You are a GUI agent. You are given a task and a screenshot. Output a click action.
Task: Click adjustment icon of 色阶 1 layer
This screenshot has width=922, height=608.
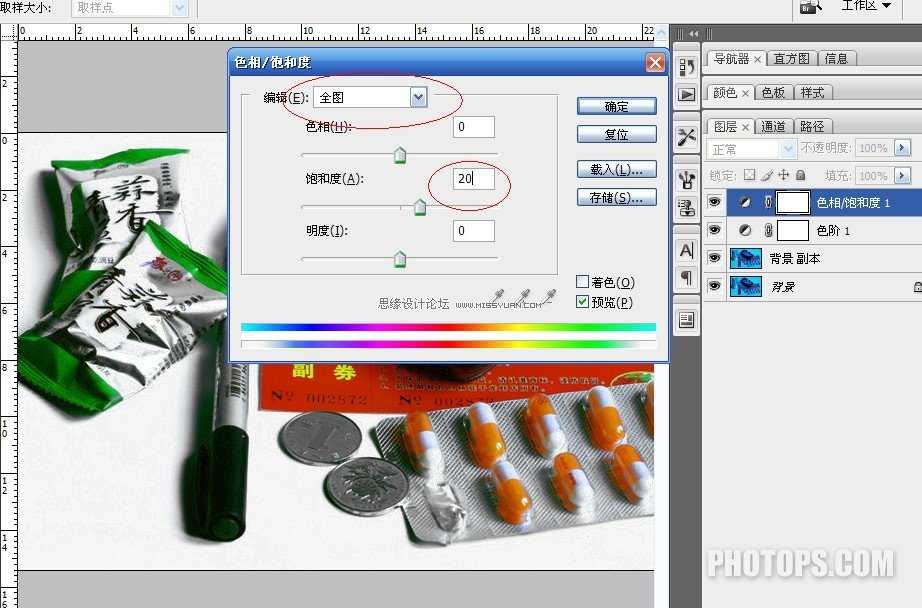[745, 230]
